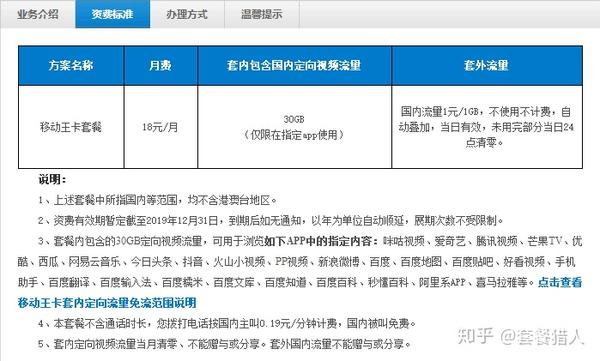
Task: Click the 30GB data allowance text
Action: [x=294, y=119]
